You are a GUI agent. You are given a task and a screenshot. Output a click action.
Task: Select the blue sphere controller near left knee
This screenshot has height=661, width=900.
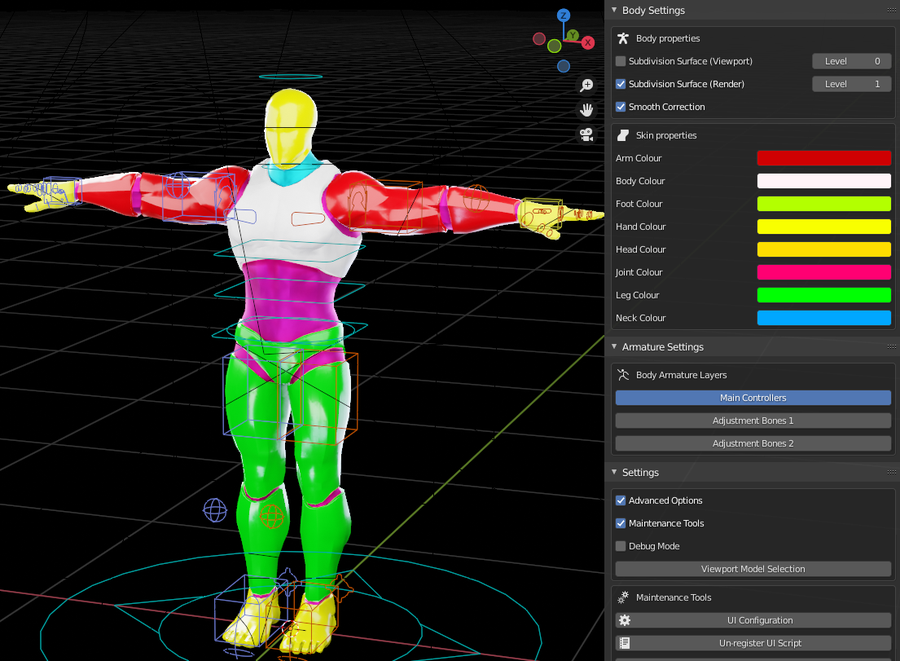coord(215,510)
